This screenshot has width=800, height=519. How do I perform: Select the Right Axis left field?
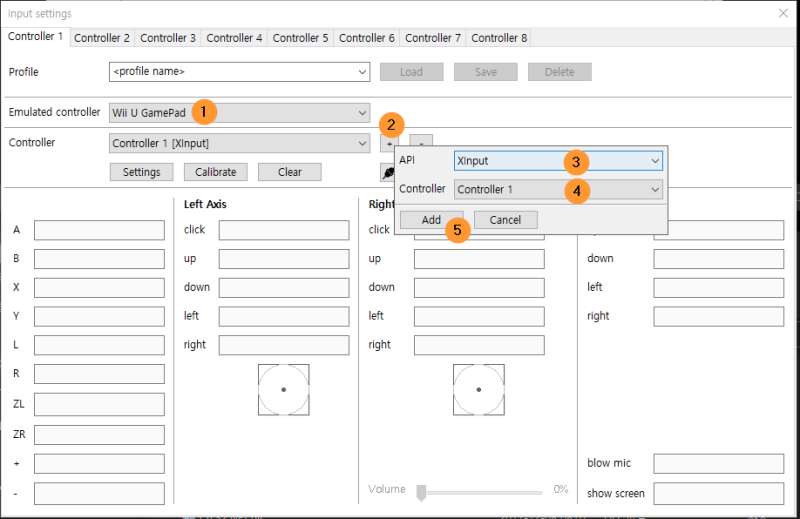479,316
